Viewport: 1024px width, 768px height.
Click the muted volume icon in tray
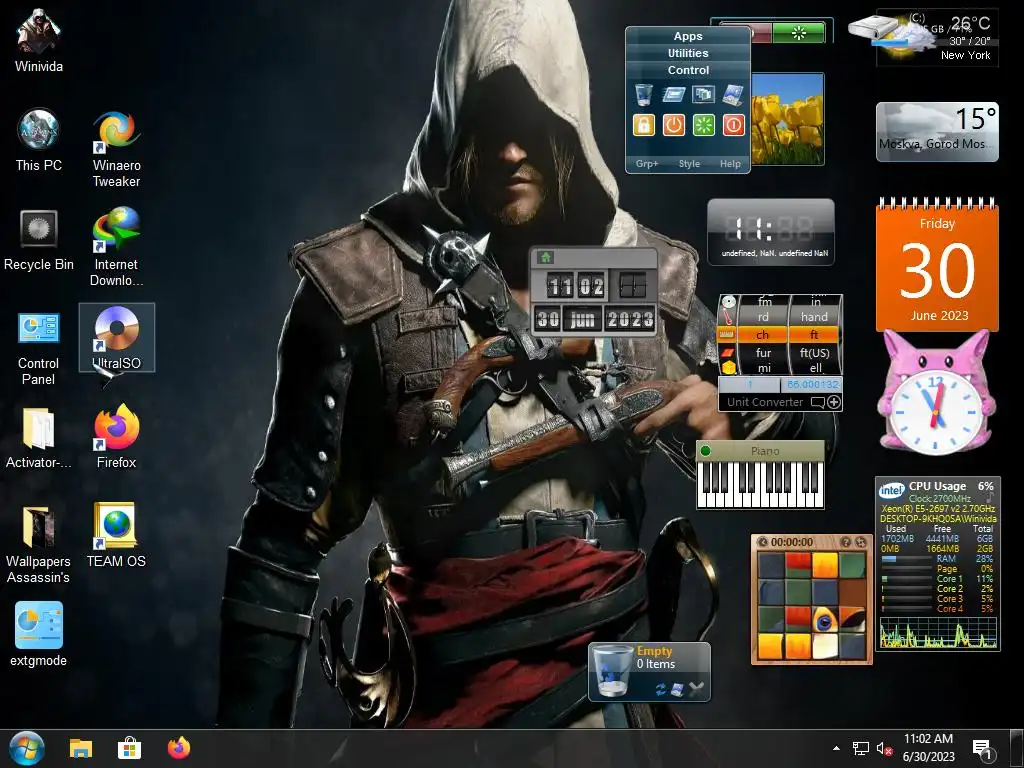(x=884, y=748)
